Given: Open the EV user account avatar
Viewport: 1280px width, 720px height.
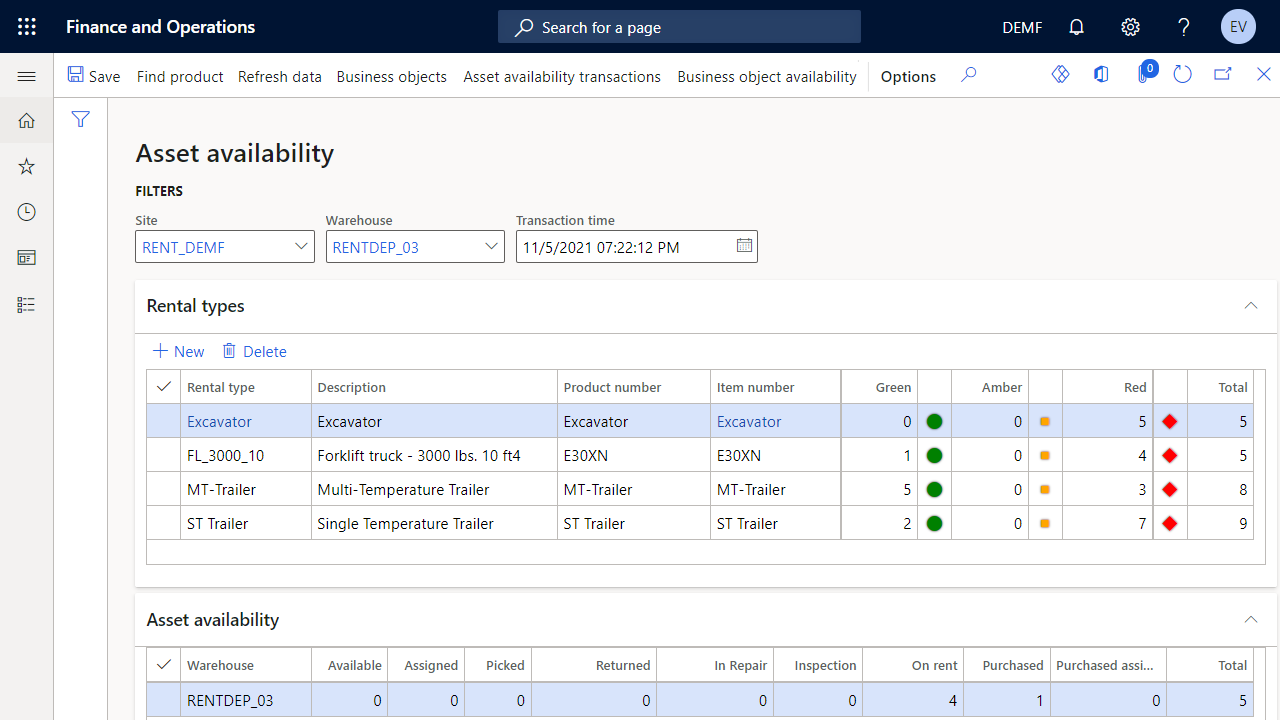Looking at the screenshot, I should click(1238, 27).
